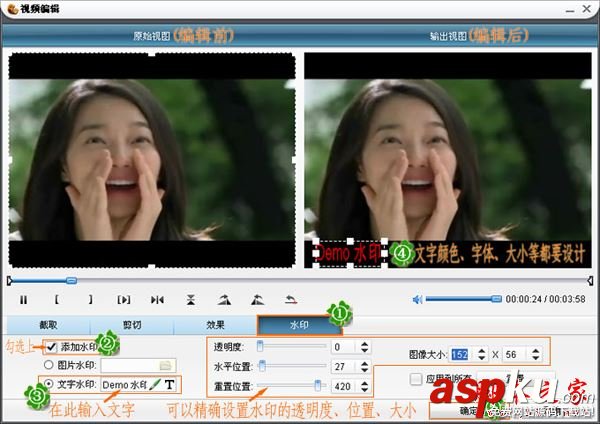
Task: Switch to the 截取 tab
Action: [x=48, y=325]
